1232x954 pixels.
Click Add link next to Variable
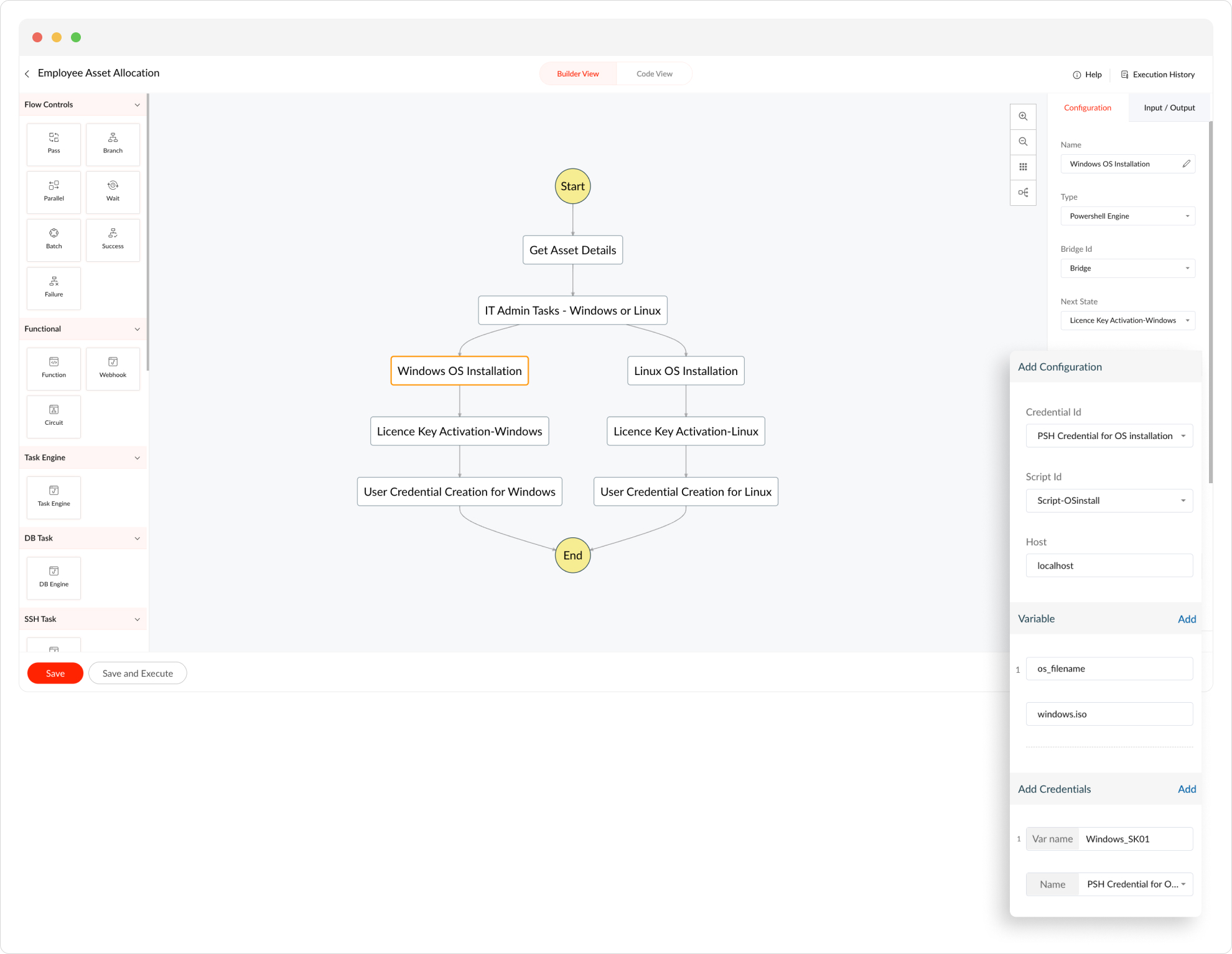click(1187, 619)
